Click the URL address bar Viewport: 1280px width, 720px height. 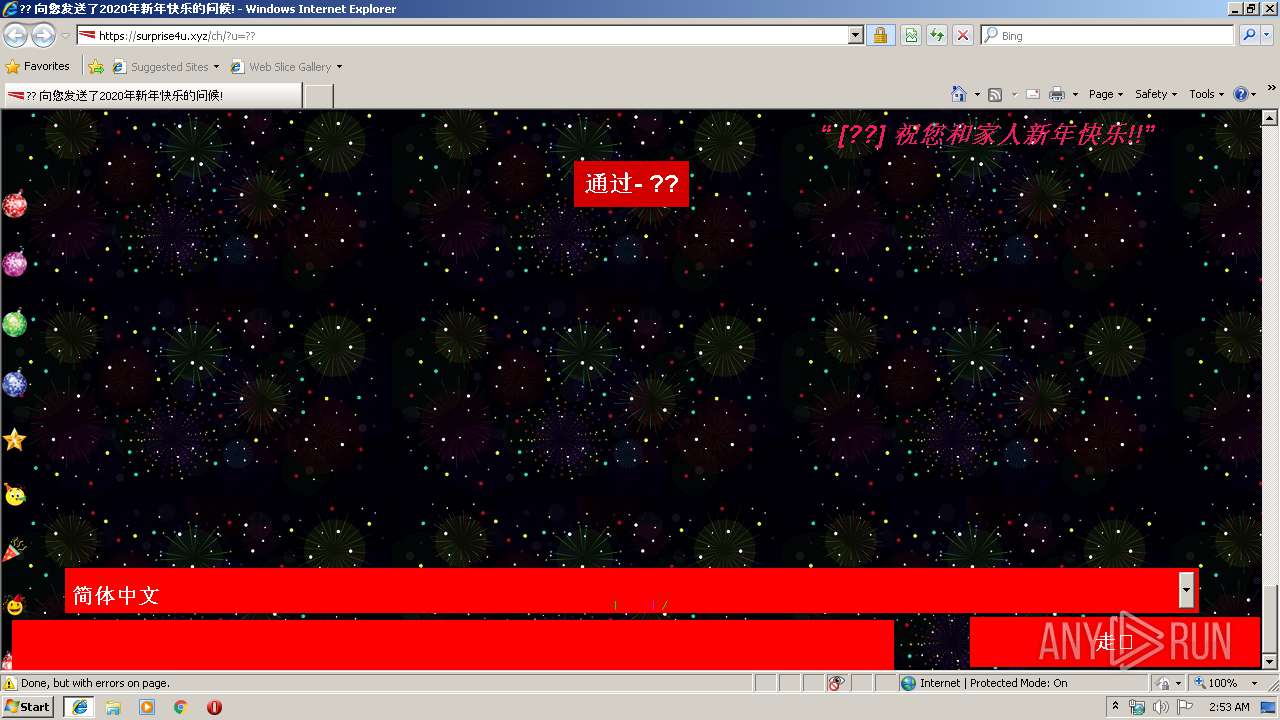point(462,36)
